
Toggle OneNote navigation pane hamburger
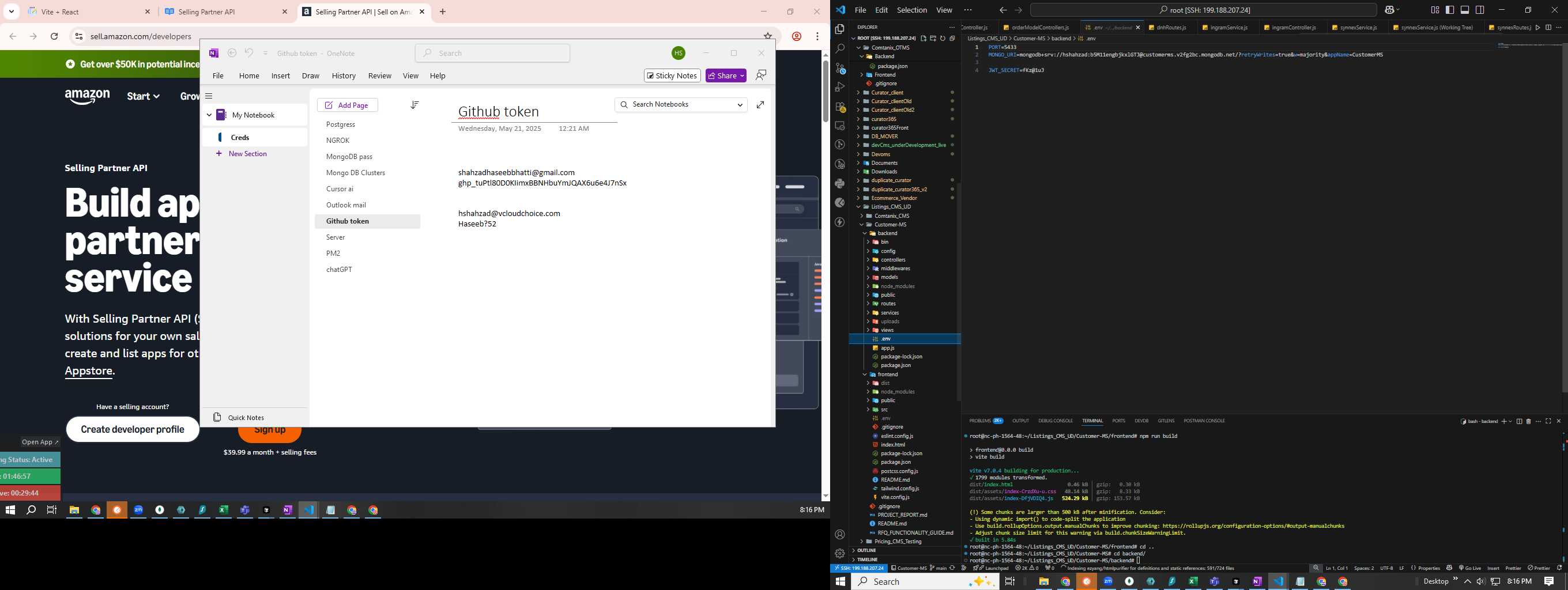pos(209,96)
